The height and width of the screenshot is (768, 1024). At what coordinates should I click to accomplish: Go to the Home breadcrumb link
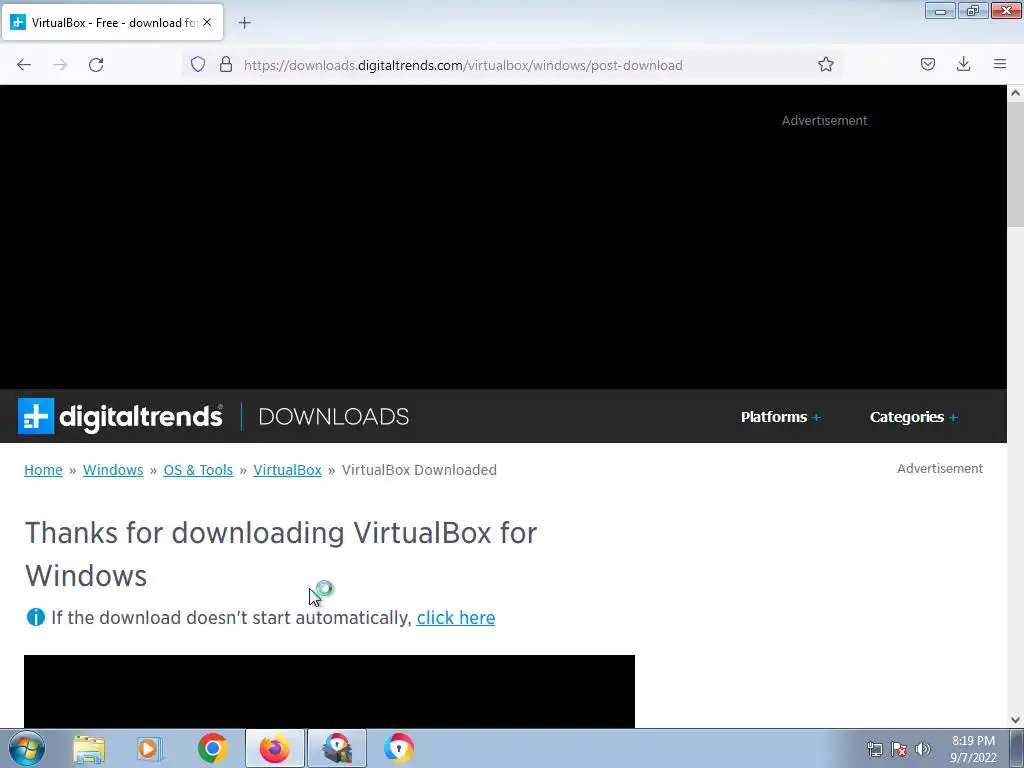tap(43, 470)
